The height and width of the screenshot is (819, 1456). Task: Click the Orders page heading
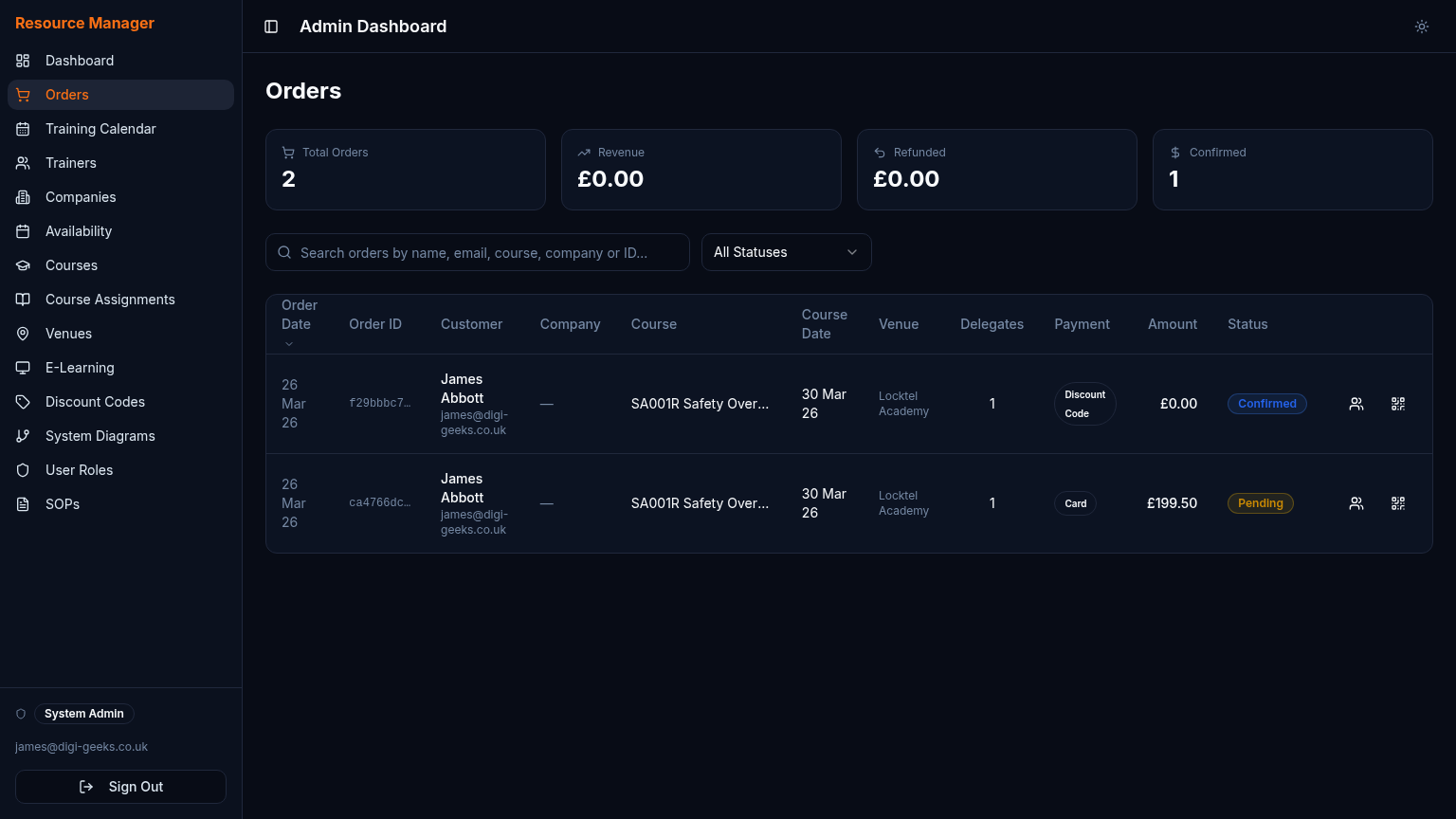[x=303, y=91]
